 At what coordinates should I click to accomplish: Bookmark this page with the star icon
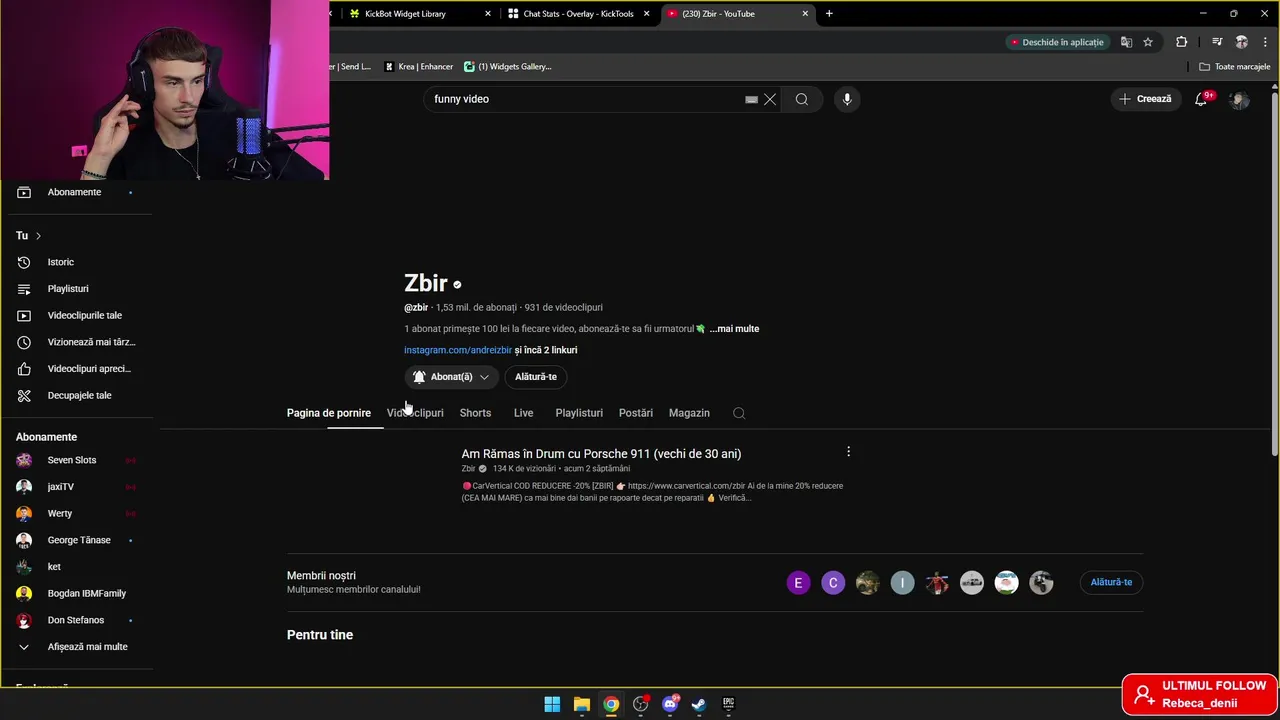click(1148, 42)
